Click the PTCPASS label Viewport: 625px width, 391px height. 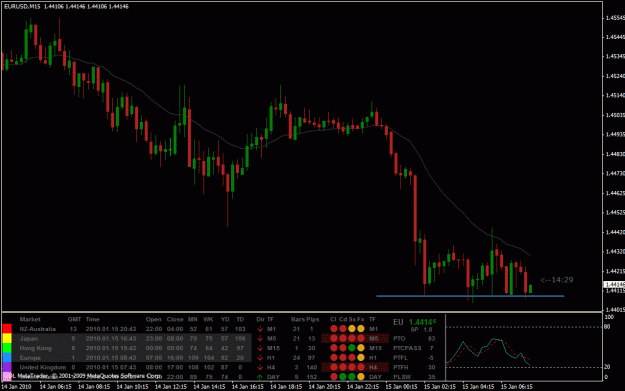407,348
